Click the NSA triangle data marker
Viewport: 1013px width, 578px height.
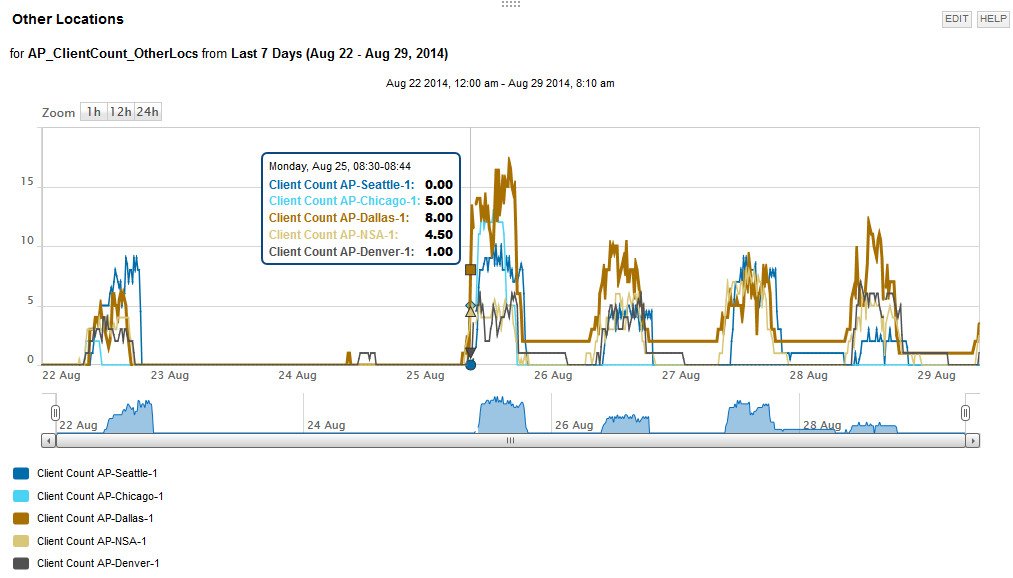pos(470,312)
